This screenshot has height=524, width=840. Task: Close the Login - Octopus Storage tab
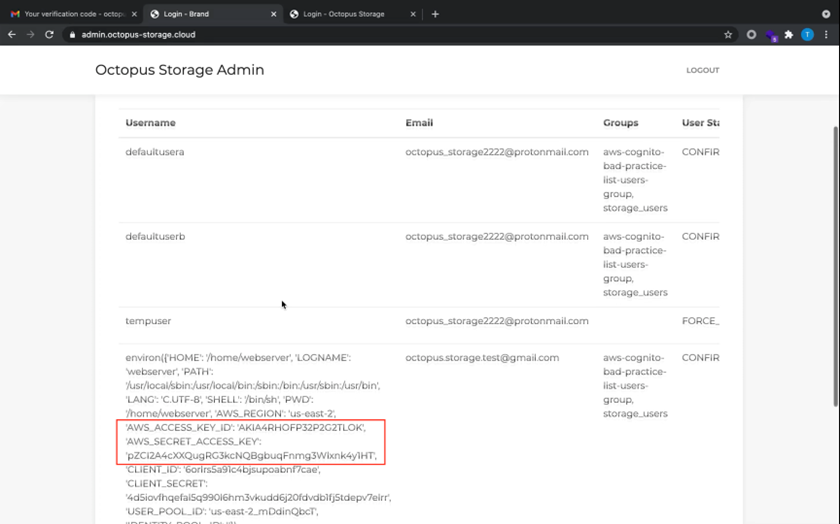tap(412, 14)
